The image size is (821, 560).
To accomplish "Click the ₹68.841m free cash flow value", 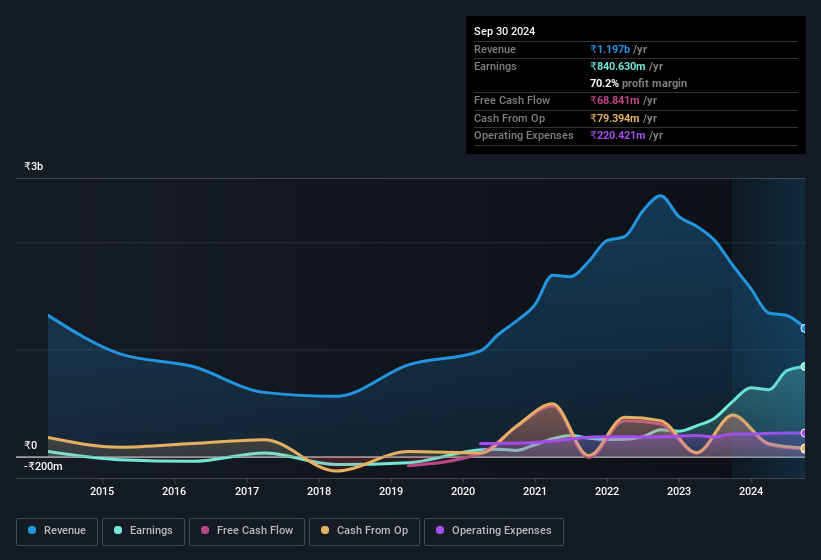I will pos(615,100).
